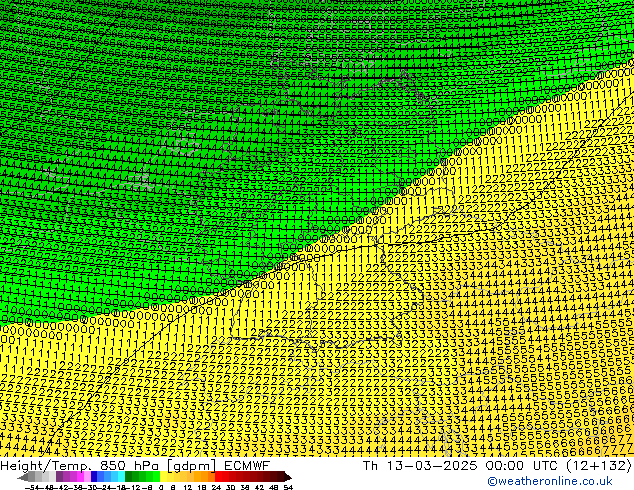This screenshot has width=634, height=490.
Task: Click the ECMWF model label
Action: 247,465
